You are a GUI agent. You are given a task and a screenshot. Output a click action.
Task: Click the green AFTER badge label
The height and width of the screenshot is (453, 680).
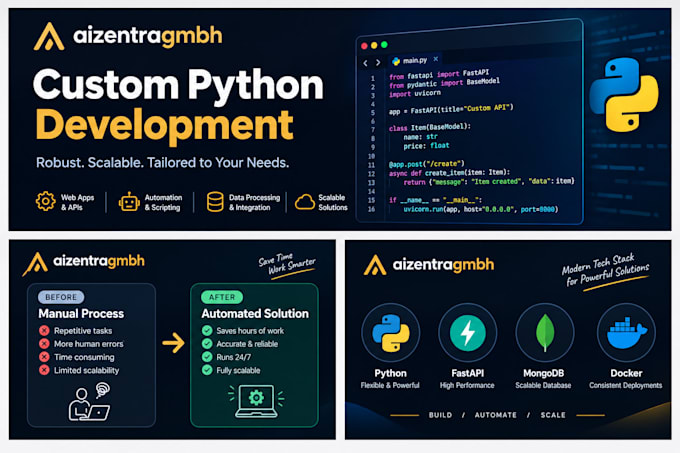(222, 297)
